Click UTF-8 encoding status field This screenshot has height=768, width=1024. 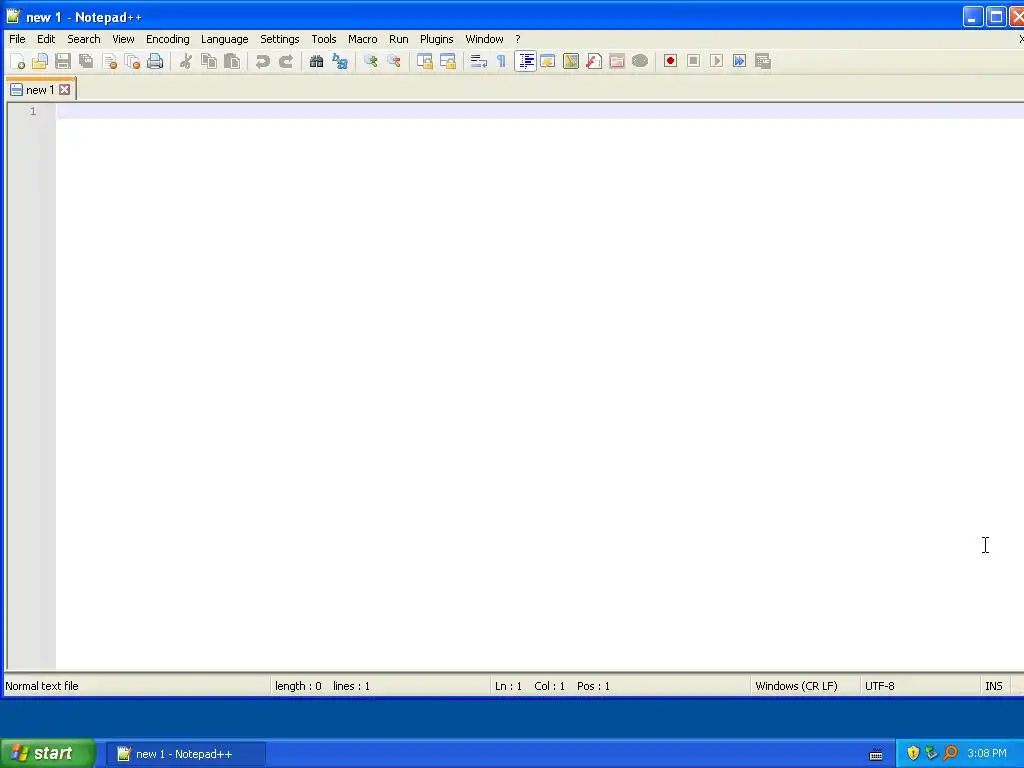[x=880, y=686]
